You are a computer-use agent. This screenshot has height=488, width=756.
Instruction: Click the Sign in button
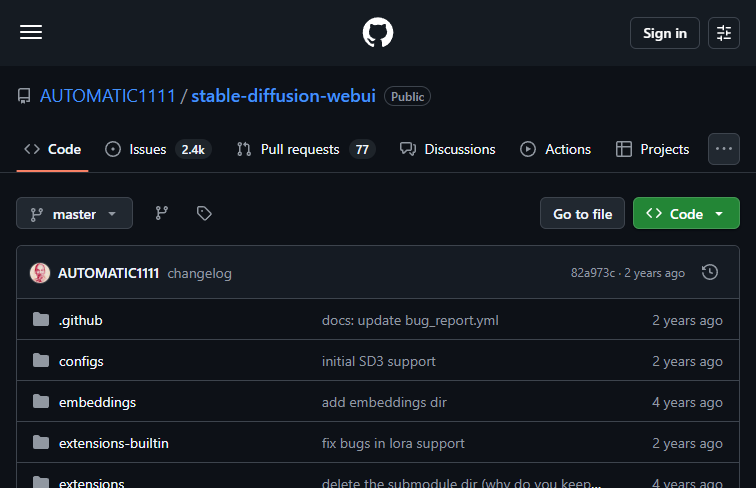click(x=664, y=33)
